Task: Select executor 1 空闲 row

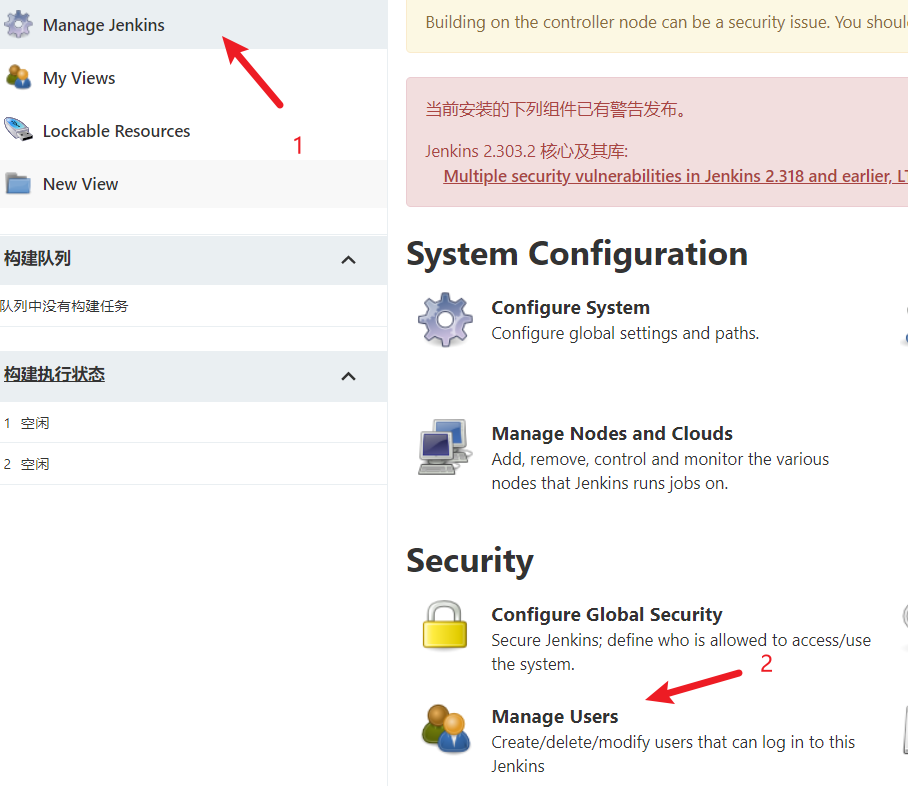Action: pos(193,423)
